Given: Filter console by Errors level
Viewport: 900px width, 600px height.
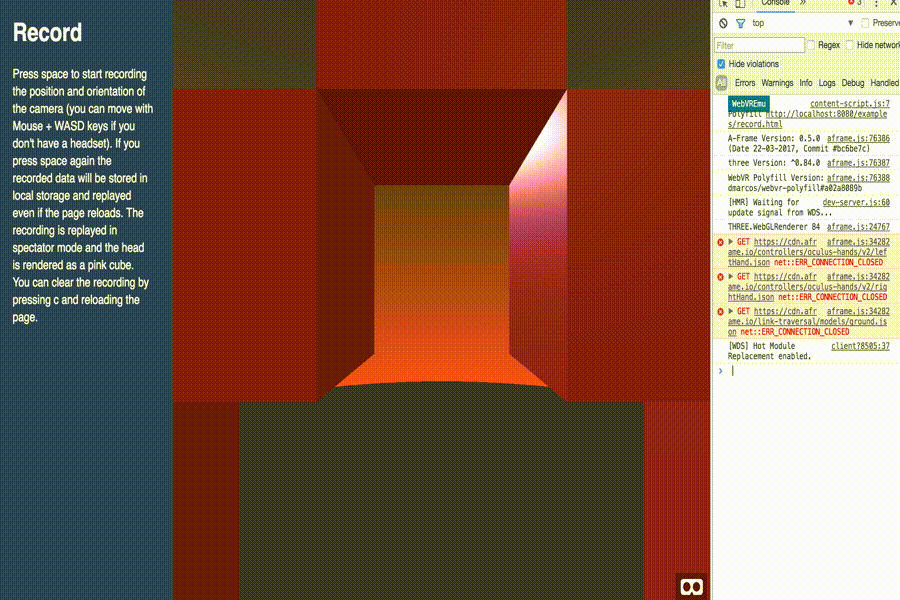Looking at the screenshot, I should tap(744, 83).
